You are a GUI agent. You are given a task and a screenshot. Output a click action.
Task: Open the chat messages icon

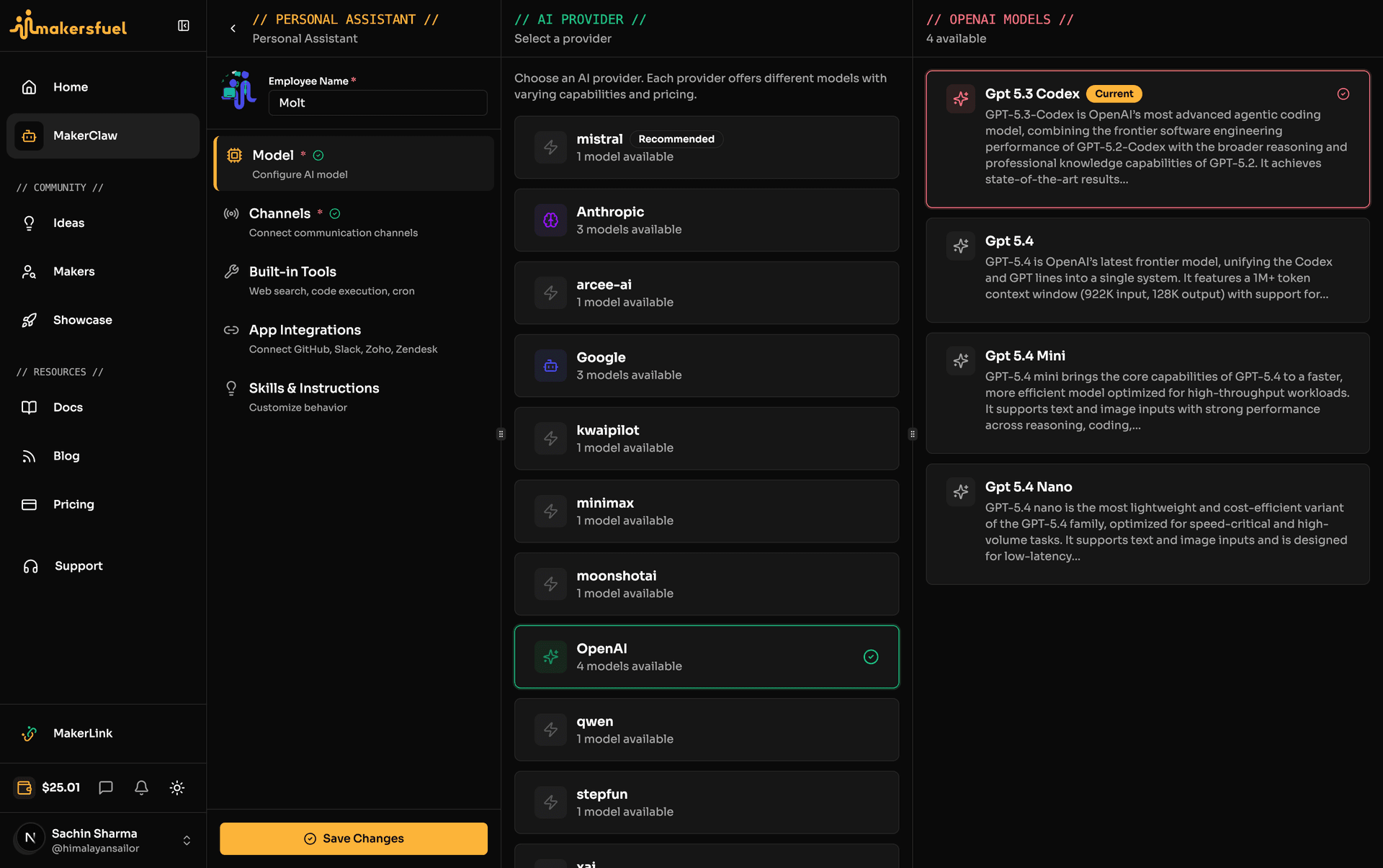pyautogui.click(x=106, y=787)
